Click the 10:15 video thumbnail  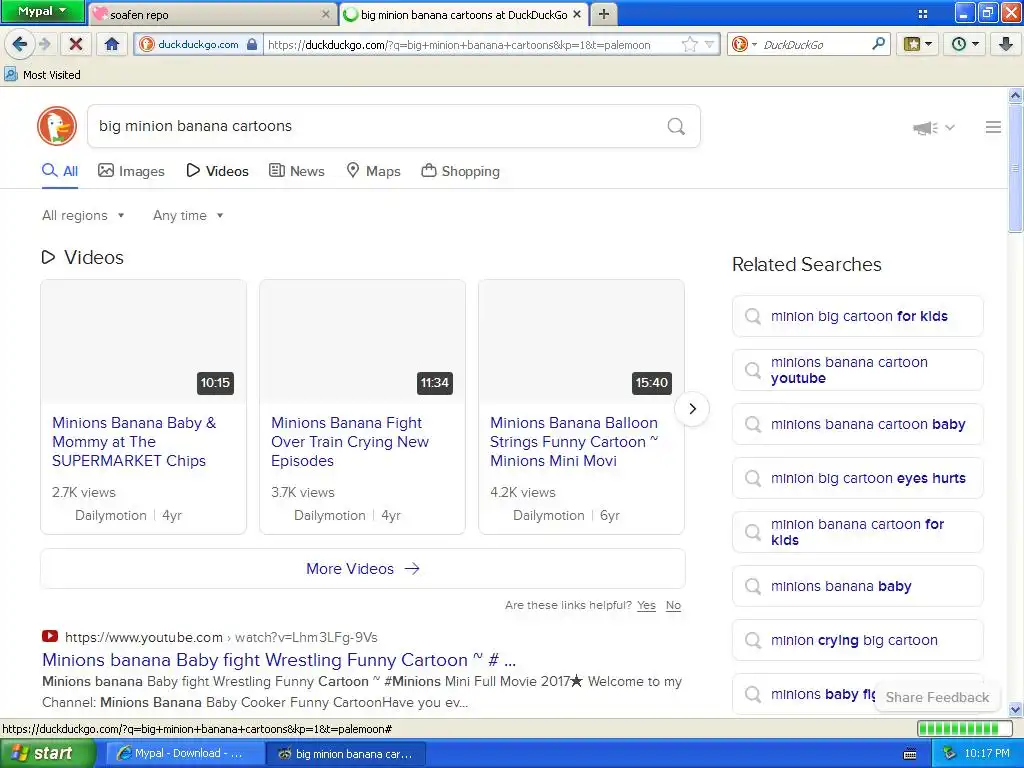tap(144, 342)
